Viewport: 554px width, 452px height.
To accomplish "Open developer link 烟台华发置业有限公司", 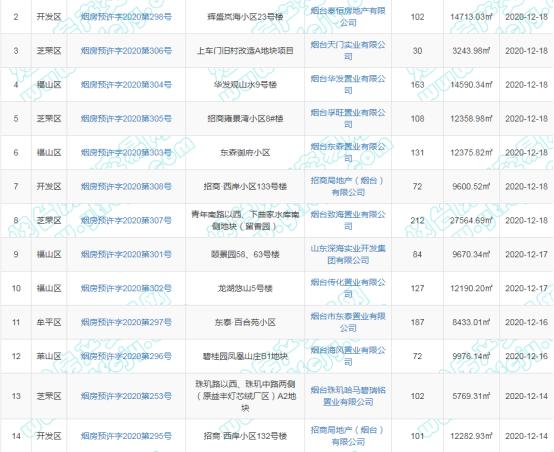I will pyautogui.click(x=348, y=85).
